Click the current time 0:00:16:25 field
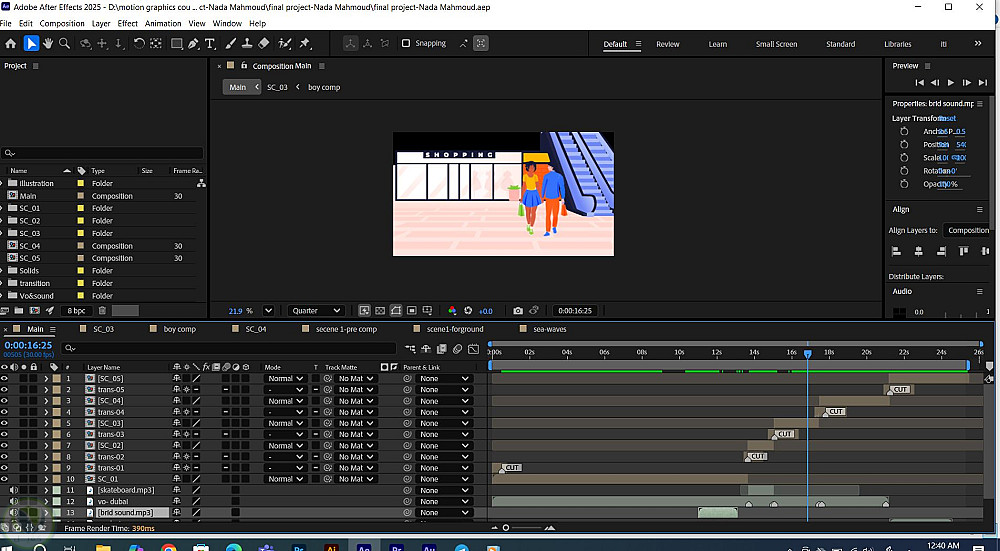 click(x=26, y=346)
